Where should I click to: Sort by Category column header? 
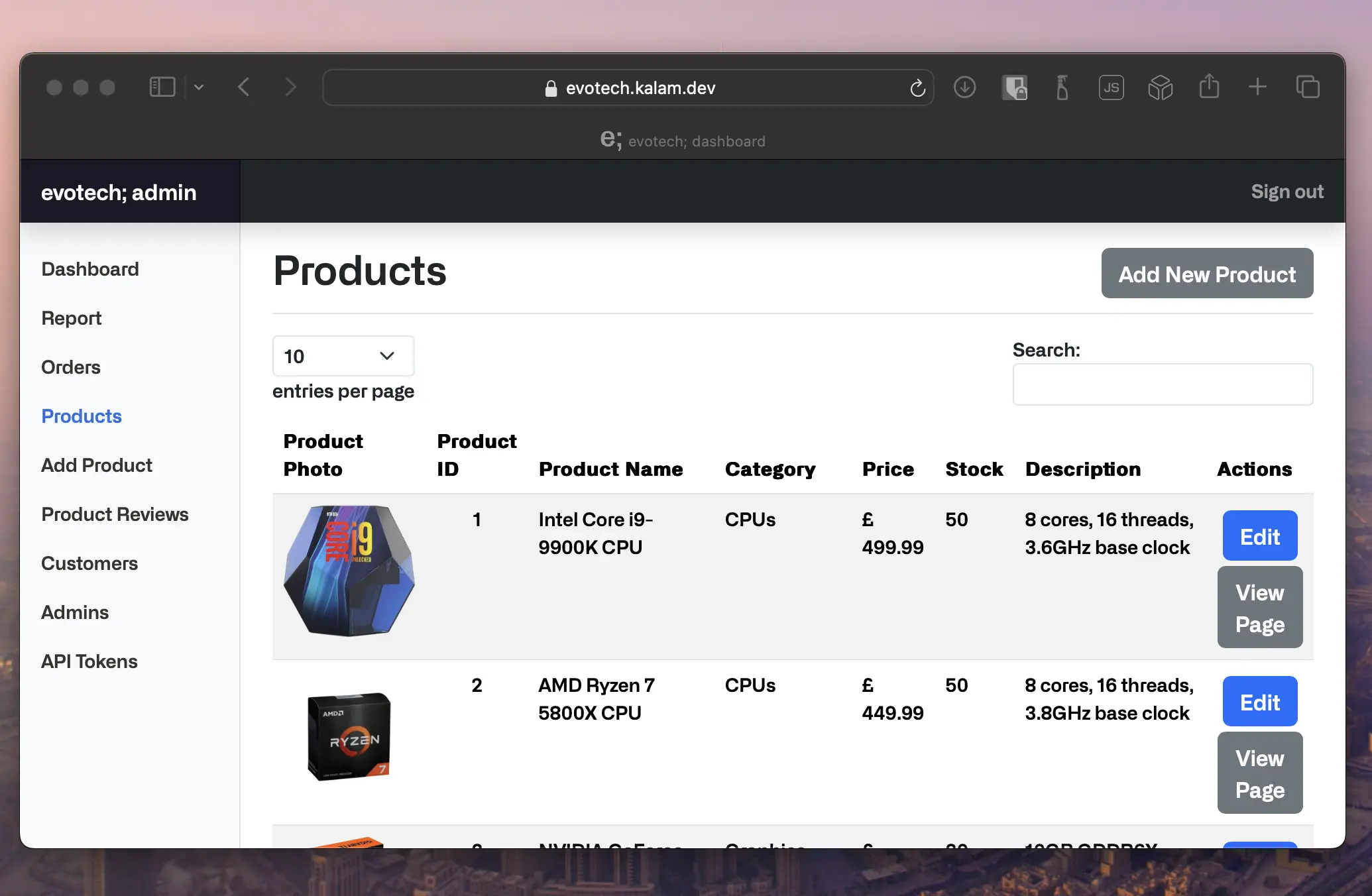coord(770,469)
